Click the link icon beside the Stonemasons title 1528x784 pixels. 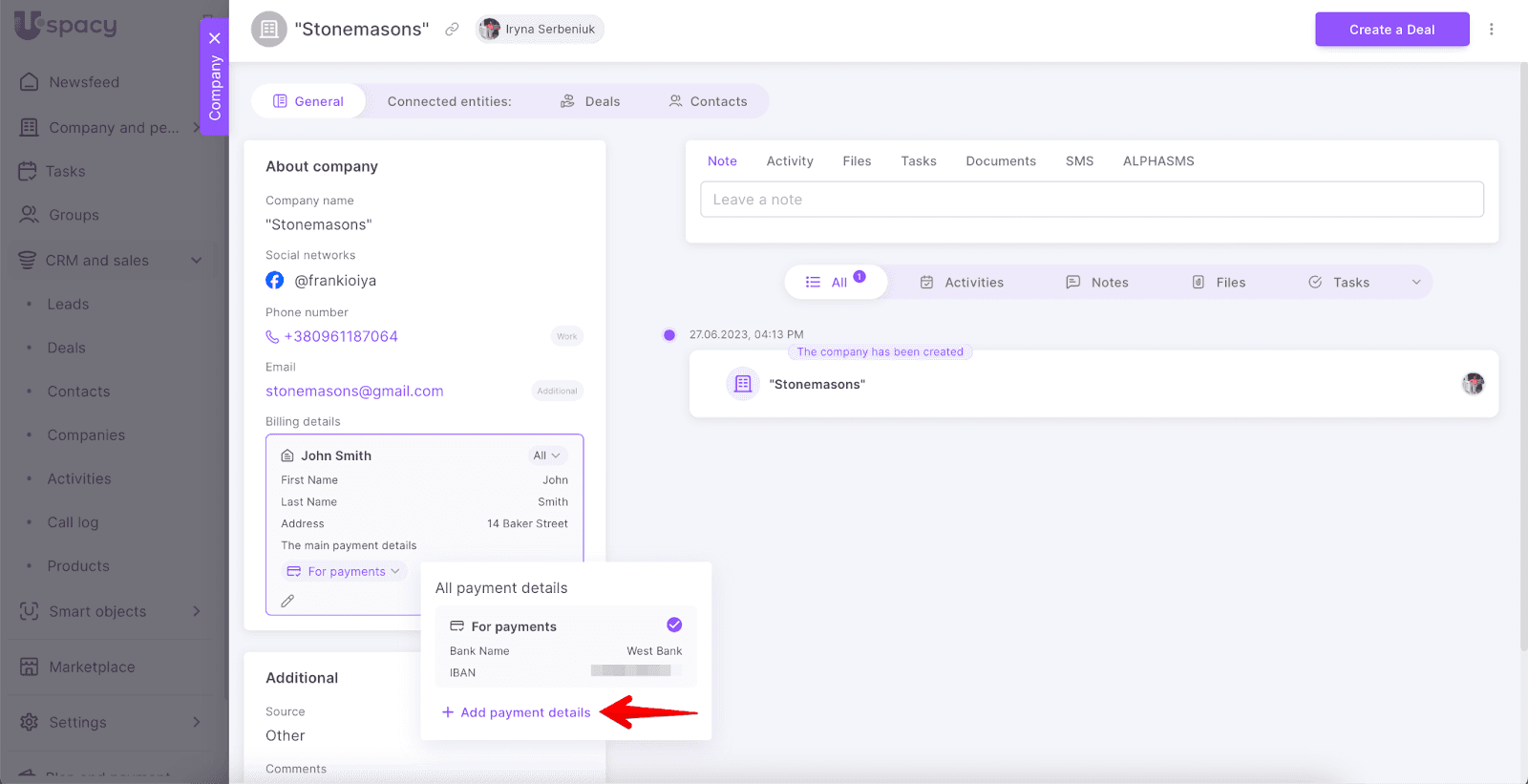(452, 30)
